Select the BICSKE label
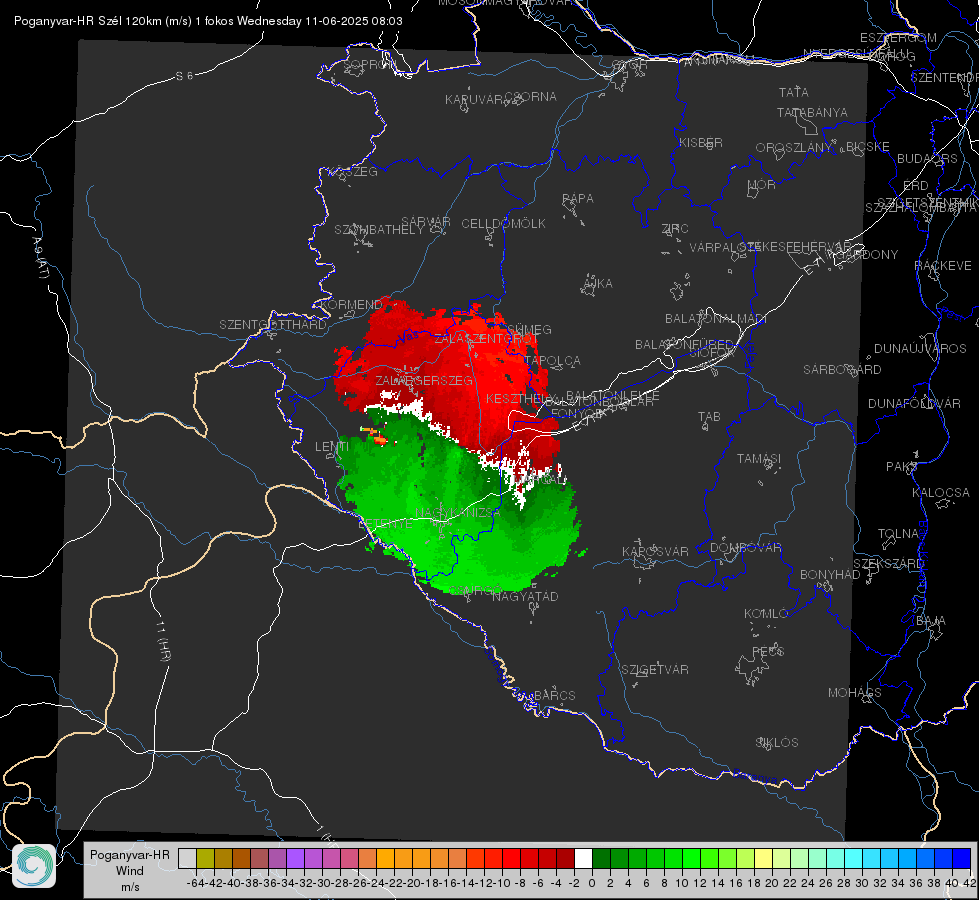The width and height of the screenshot is (979, 900). click(x=868, y=147)
